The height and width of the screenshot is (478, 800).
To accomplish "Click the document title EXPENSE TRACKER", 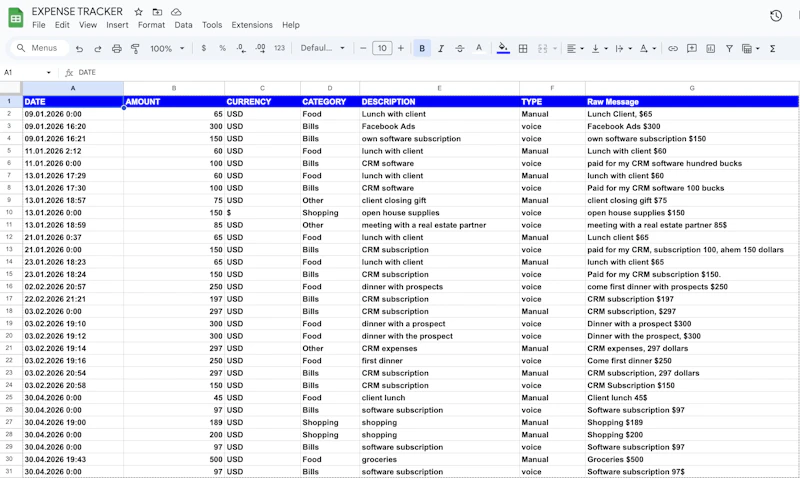I will point(77,11).
